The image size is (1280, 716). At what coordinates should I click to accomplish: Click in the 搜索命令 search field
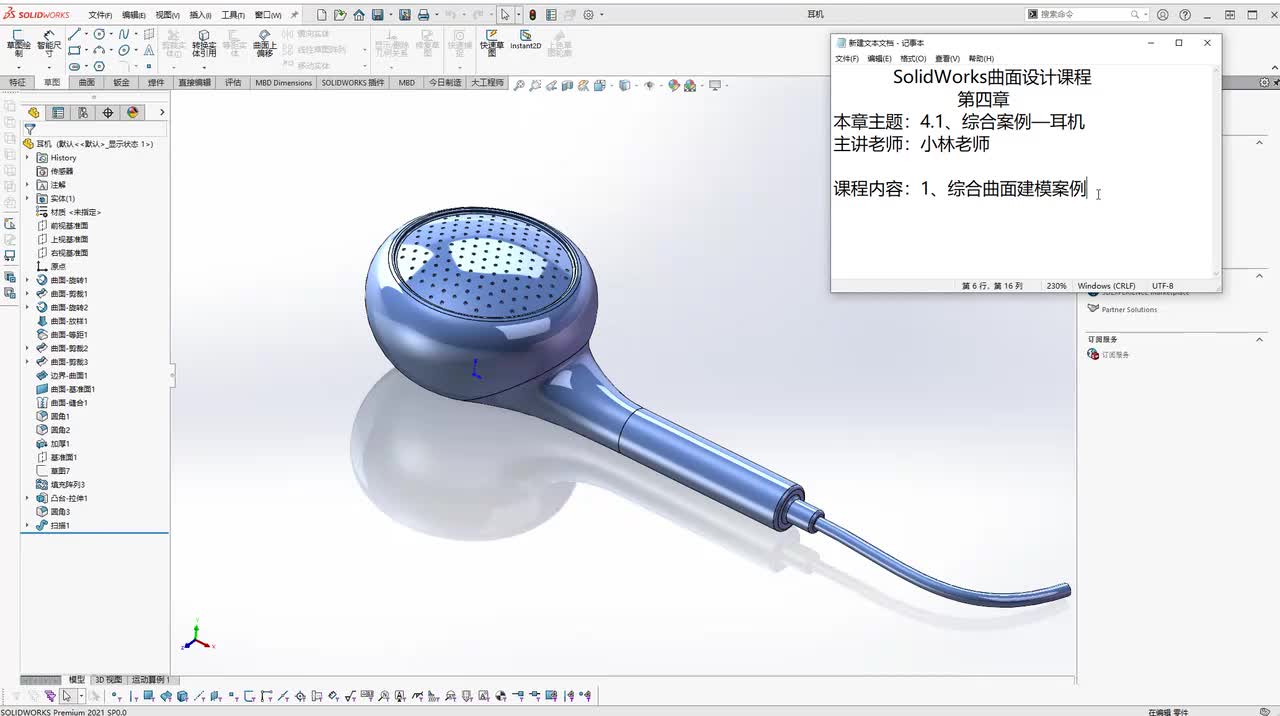1083,15
